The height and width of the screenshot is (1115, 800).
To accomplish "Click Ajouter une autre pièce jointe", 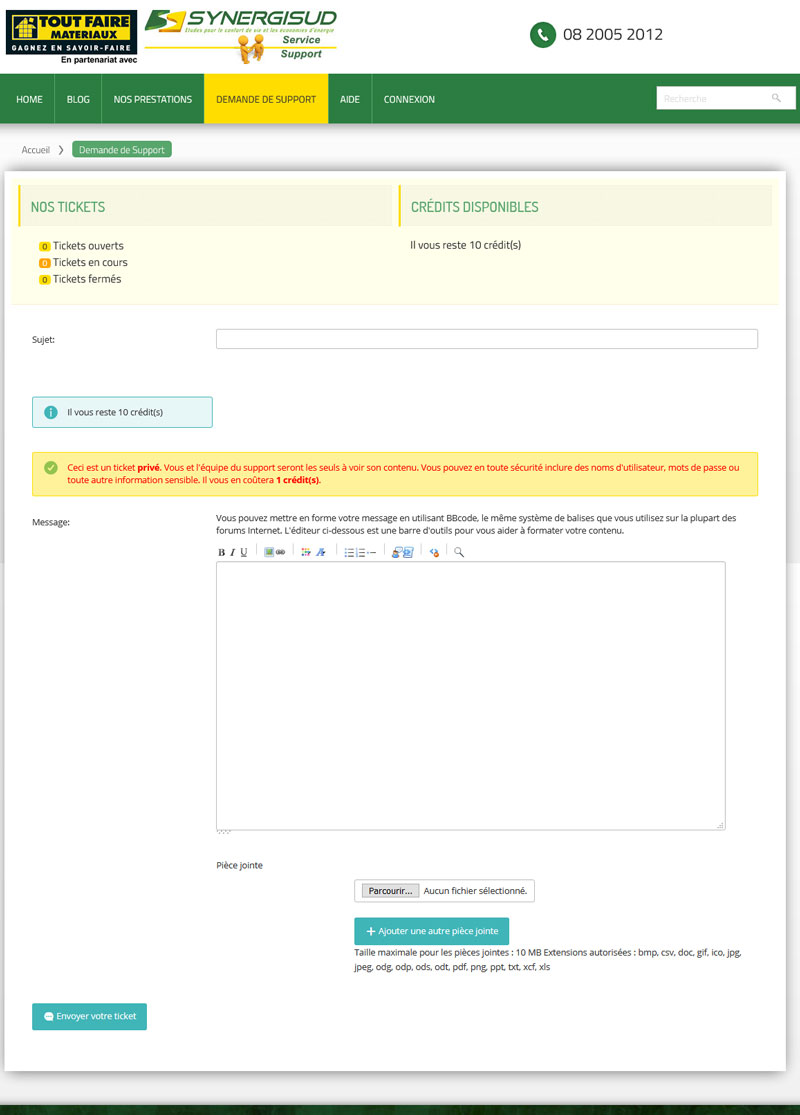I will [x=432, y=931].
